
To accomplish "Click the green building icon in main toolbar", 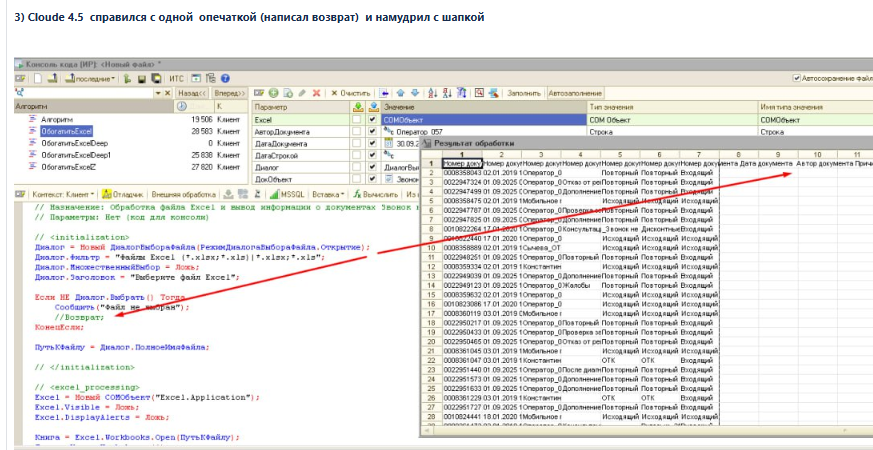I will (126, 79).
